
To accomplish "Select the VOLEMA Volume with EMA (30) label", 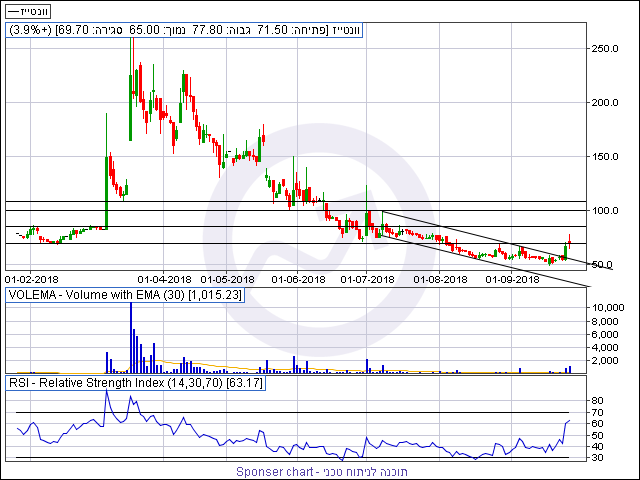I will point(128,295).
